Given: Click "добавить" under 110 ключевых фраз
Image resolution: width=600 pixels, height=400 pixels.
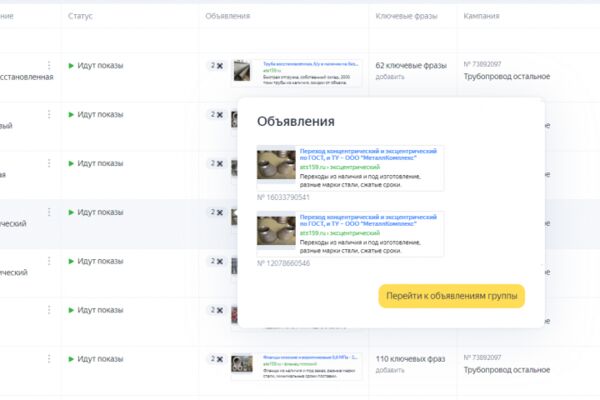Looking at the screenshot, I should (x=390, y=370).
